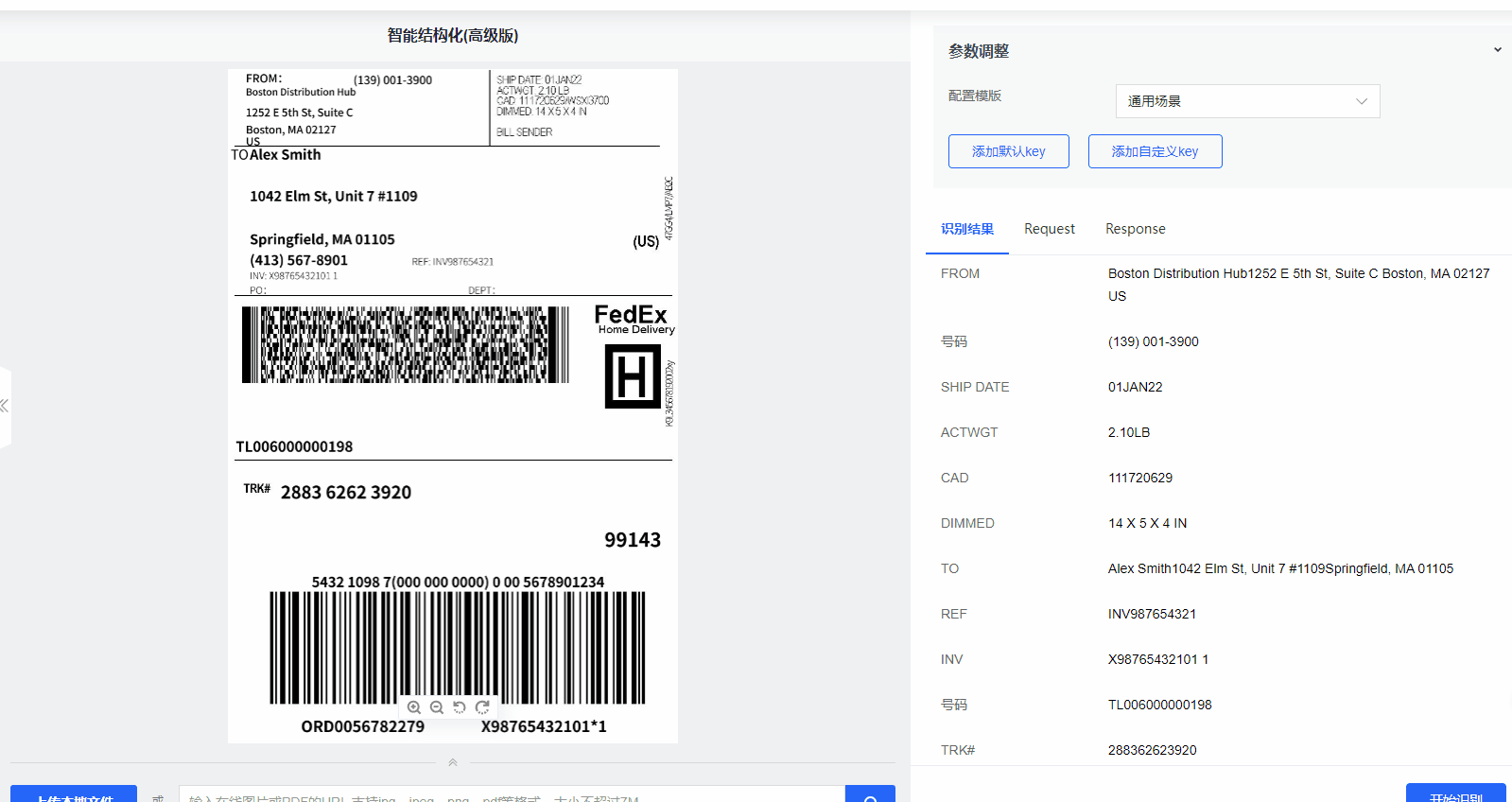Select the INV value X98765432101 1
This screenshot has height=802, width=1512.
click(1158, 659)
